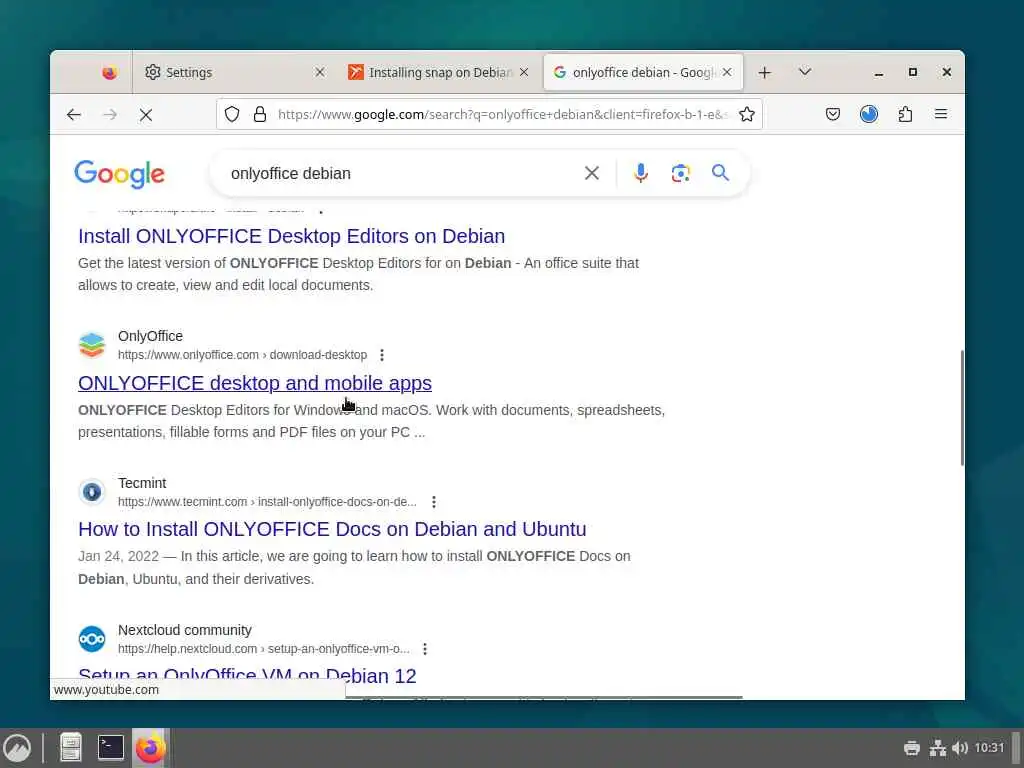1024x768 pixels.
Task: Search by image with the Lens icon
Action: [x=680, y=173]
